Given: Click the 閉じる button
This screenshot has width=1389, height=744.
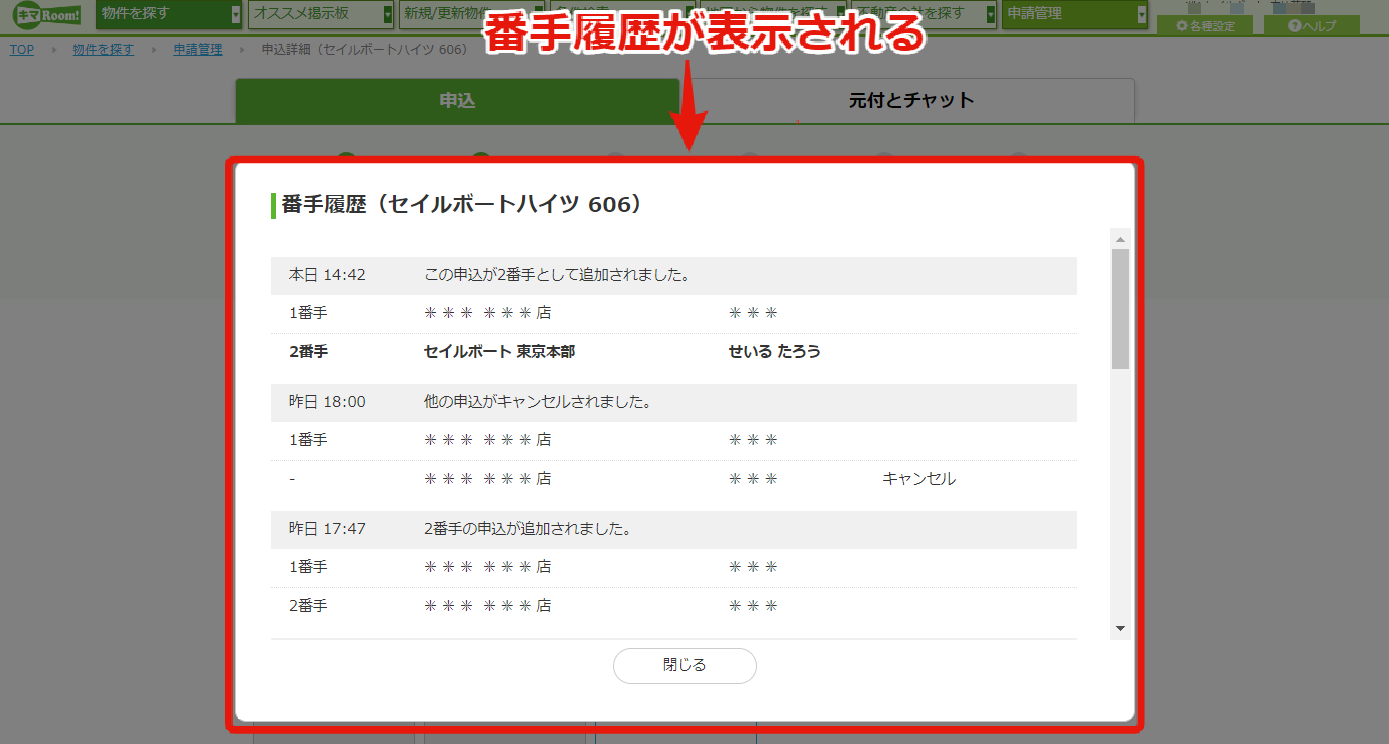Looking at the screenshot, I should [x=685, y=665].
